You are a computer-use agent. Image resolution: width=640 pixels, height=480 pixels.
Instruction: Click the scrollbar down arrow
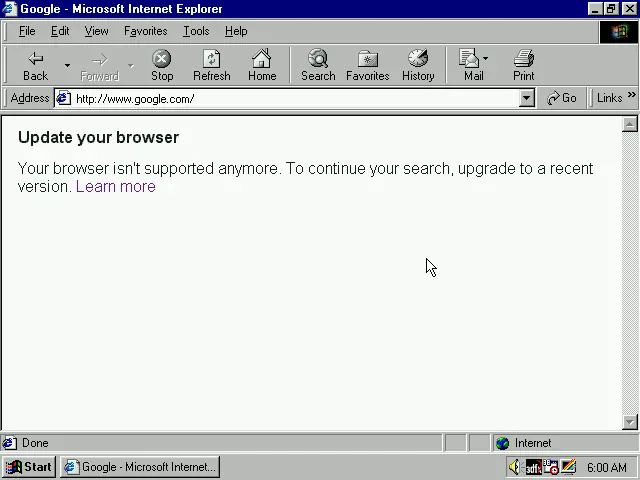pos(629,422)
